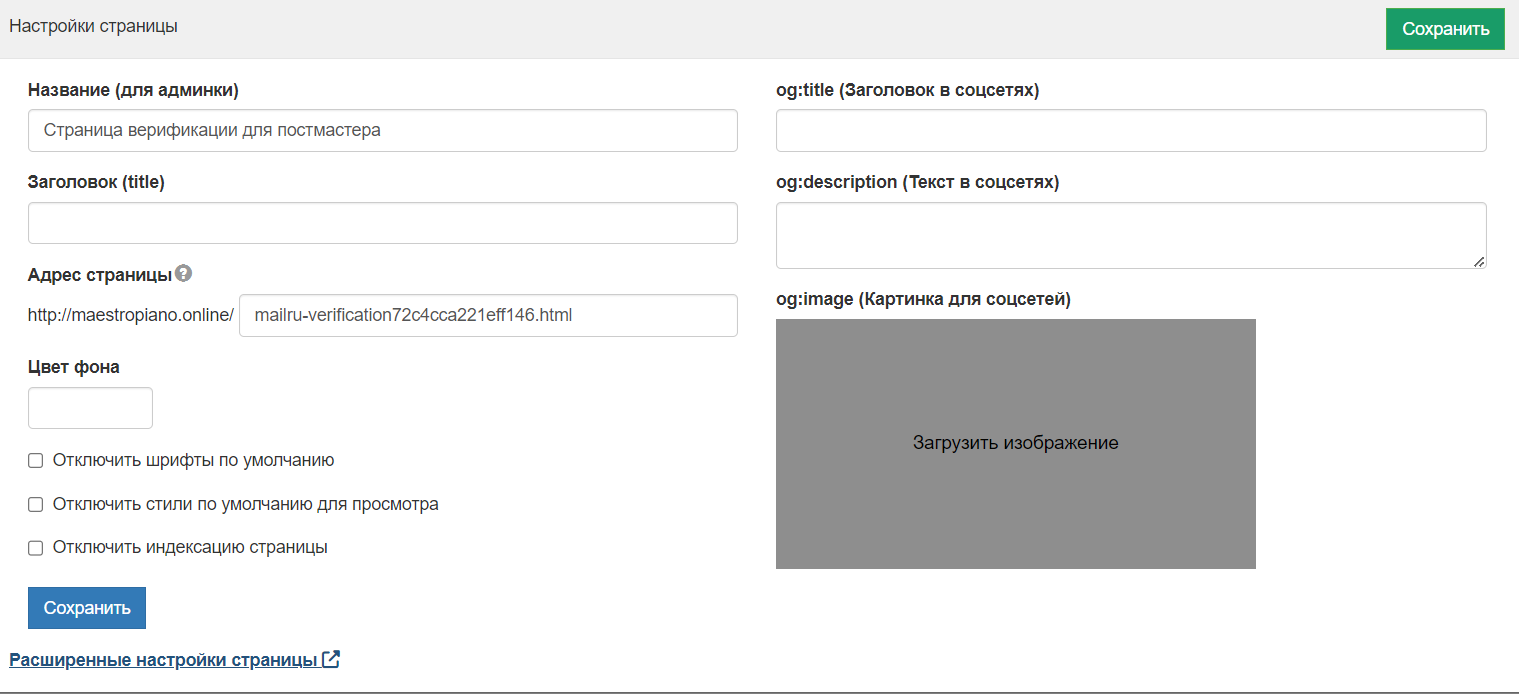Select the mailru-verification page address field

[x=488, y=316]
